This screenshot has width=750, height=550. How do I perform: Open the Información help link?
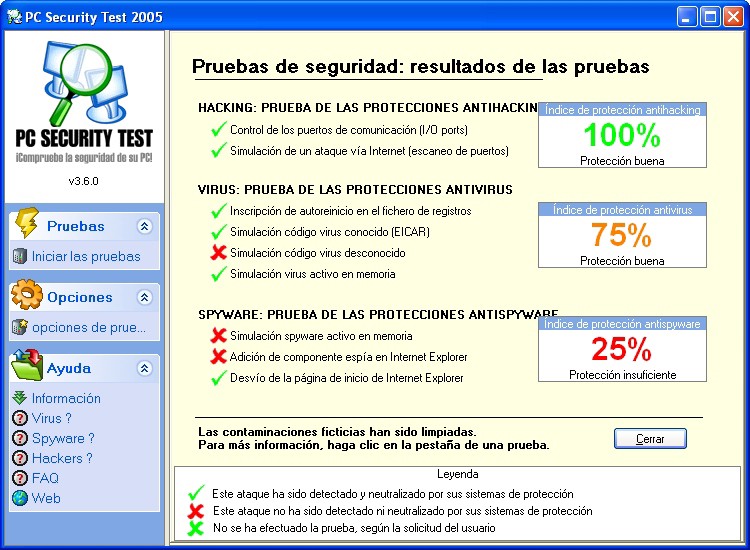(66, 398)
